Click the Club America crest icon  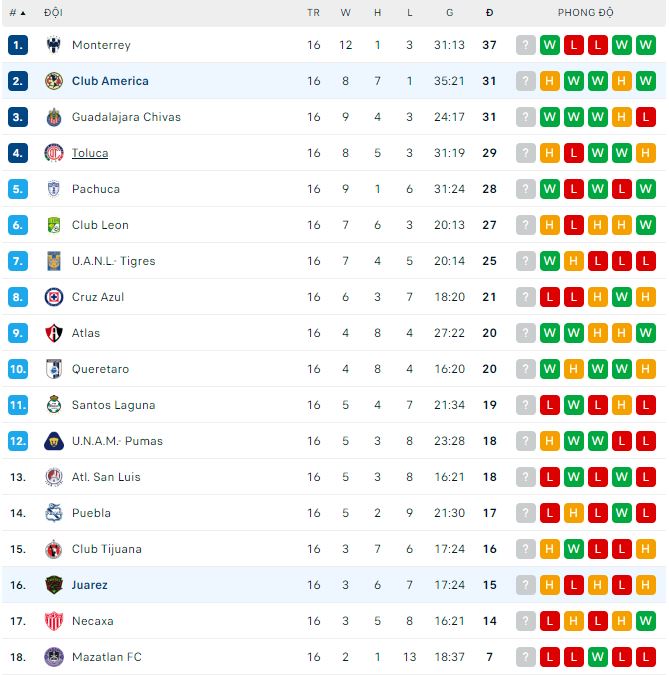[54, 81]
